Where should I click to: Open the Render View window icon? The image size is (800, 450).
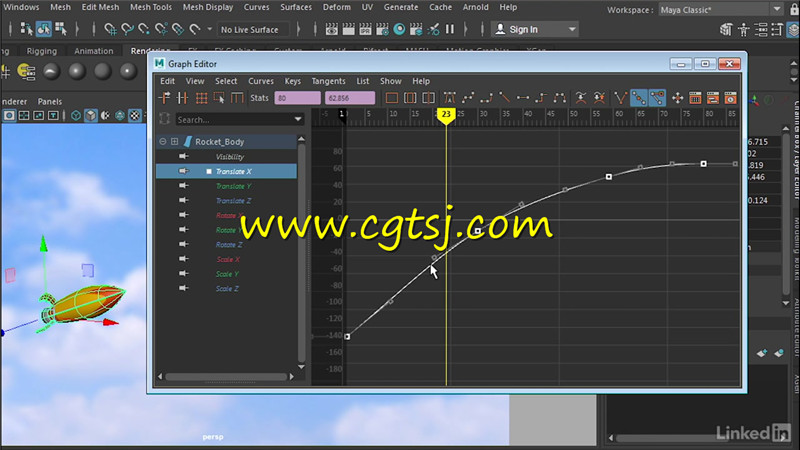pos(332,29)
